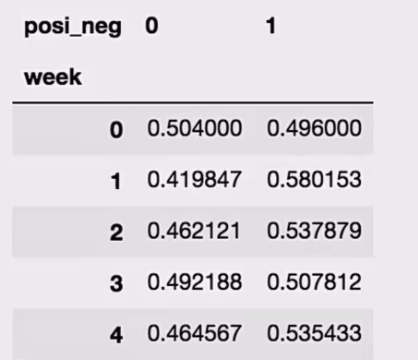Click the value 0.507812 in week 3

pos(314,282)
